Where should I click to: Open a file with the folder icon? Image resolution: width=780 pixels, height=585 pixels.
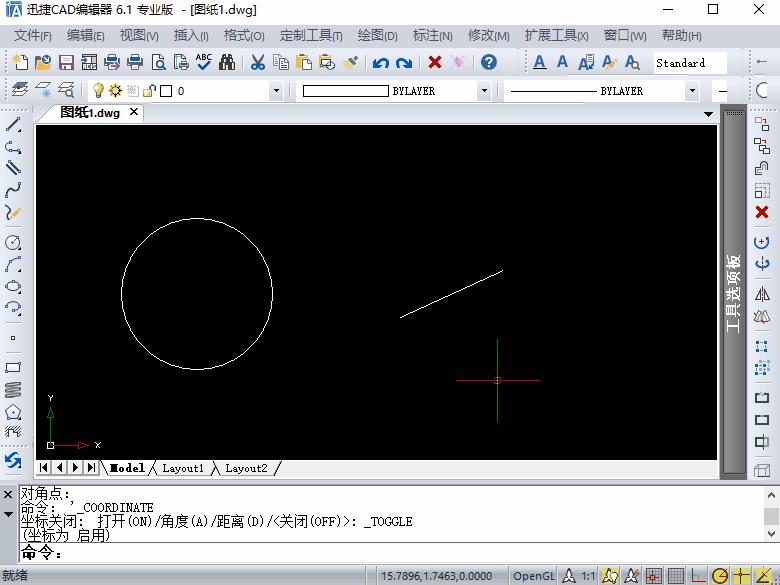[x=43, y=62]
